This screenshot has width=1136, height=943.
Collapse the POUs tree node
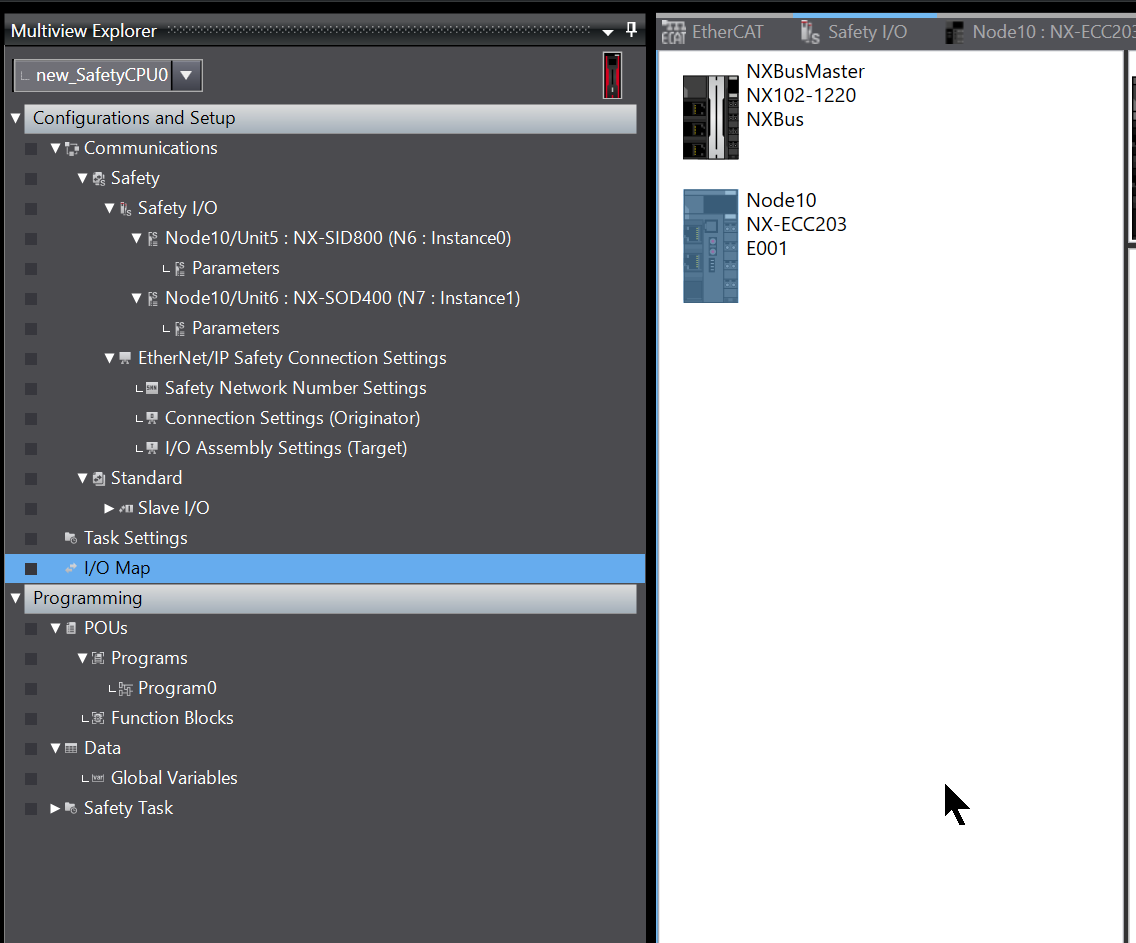pyautogui.click(x=55, y=628)
